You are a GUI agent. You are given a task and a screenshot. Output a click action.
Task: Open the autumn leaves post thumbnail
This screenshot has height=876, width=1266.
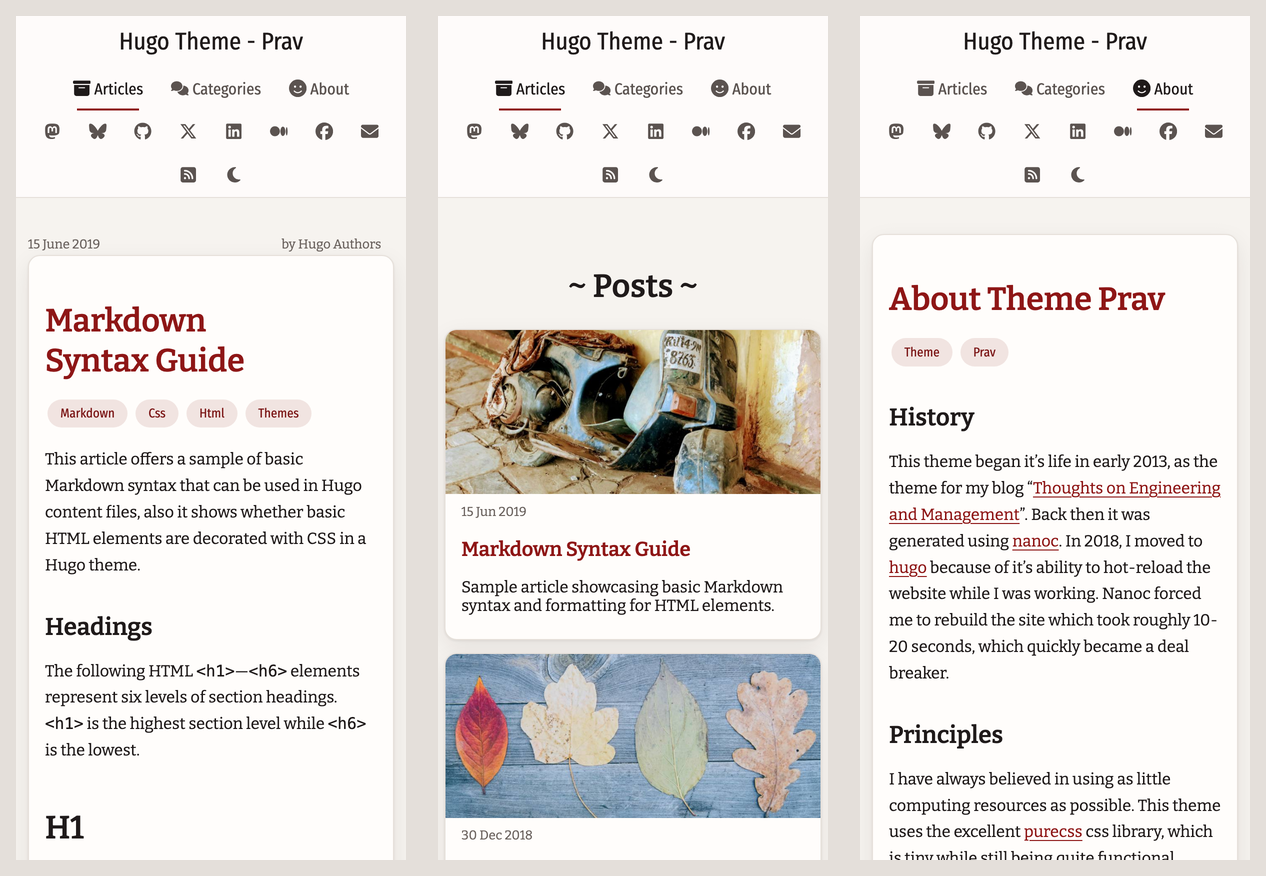pos(633,736)
